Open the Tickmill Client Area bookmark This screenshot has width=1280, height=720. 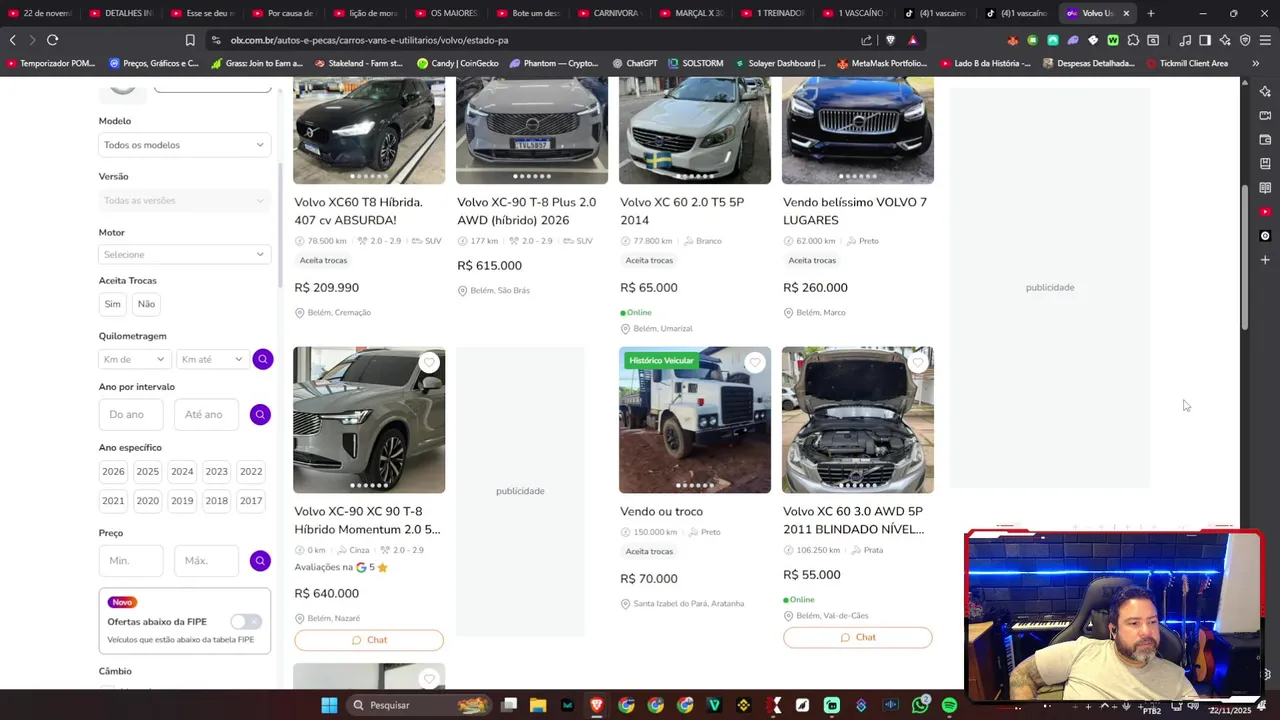[1186, 63]
